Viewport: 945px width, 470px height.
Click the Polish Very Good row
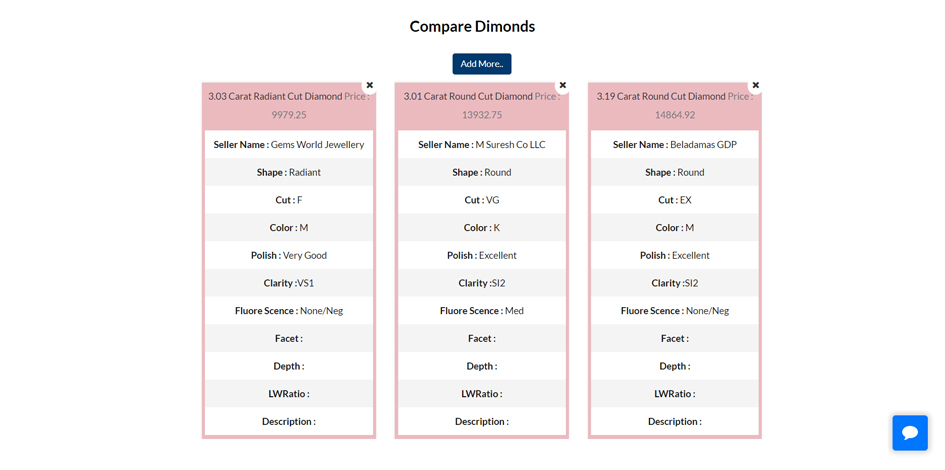point(289,255)
